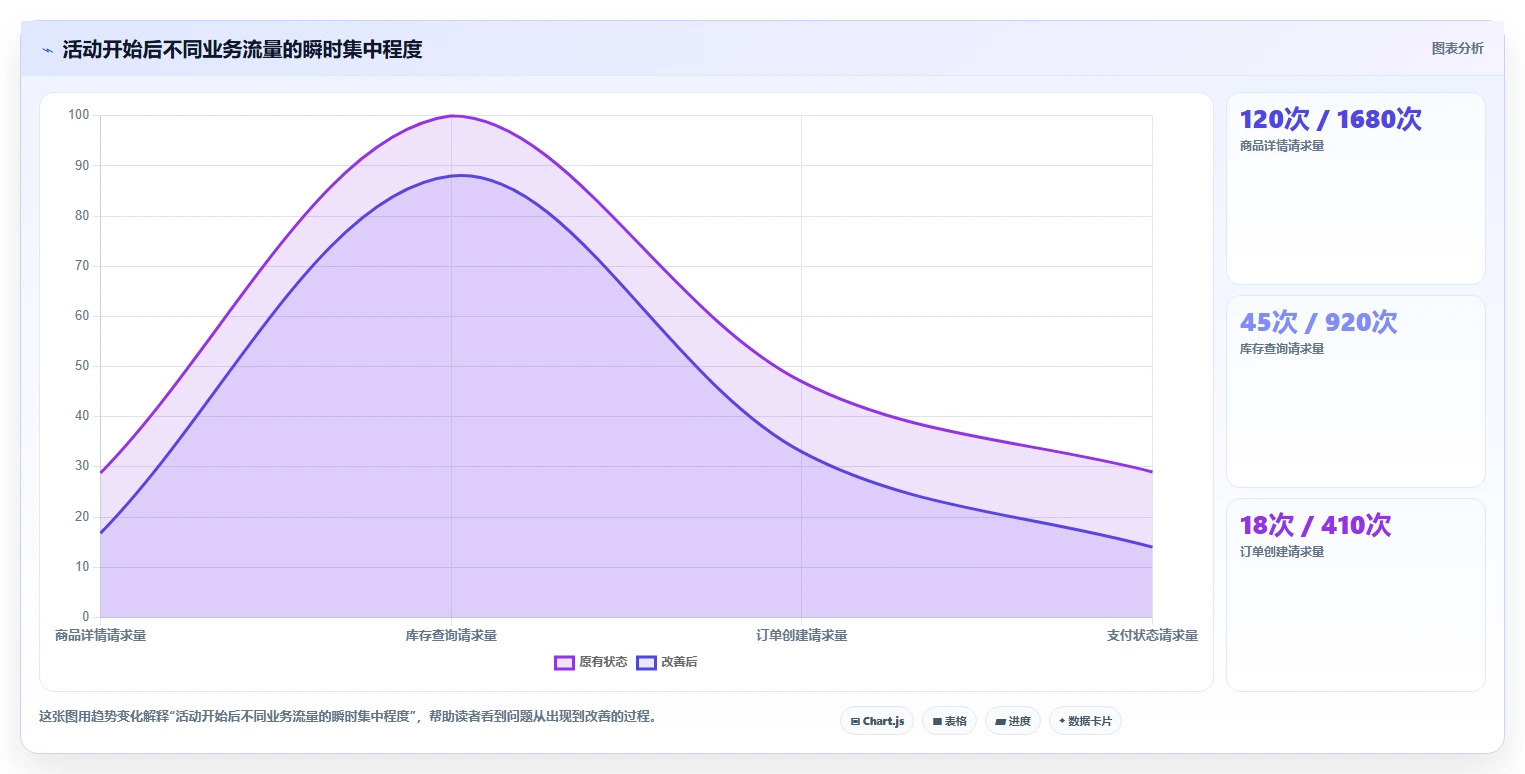Click 订单创建请求量 label in third card
This screenshot has width=1525, height=774.
pyautogui.click(x=1281, y=552)
